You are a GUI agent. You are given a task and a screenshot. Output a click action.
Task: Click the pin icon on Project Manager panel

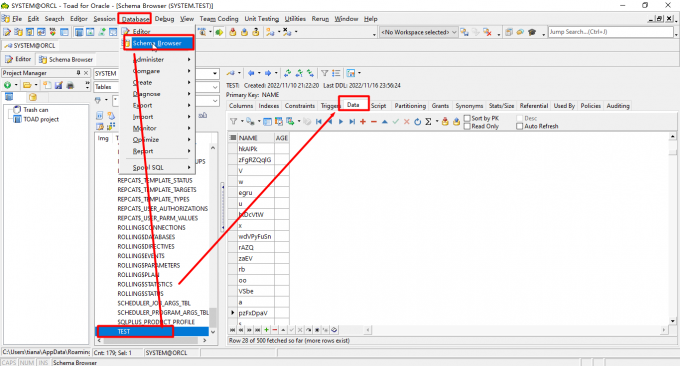coord(78,73)
